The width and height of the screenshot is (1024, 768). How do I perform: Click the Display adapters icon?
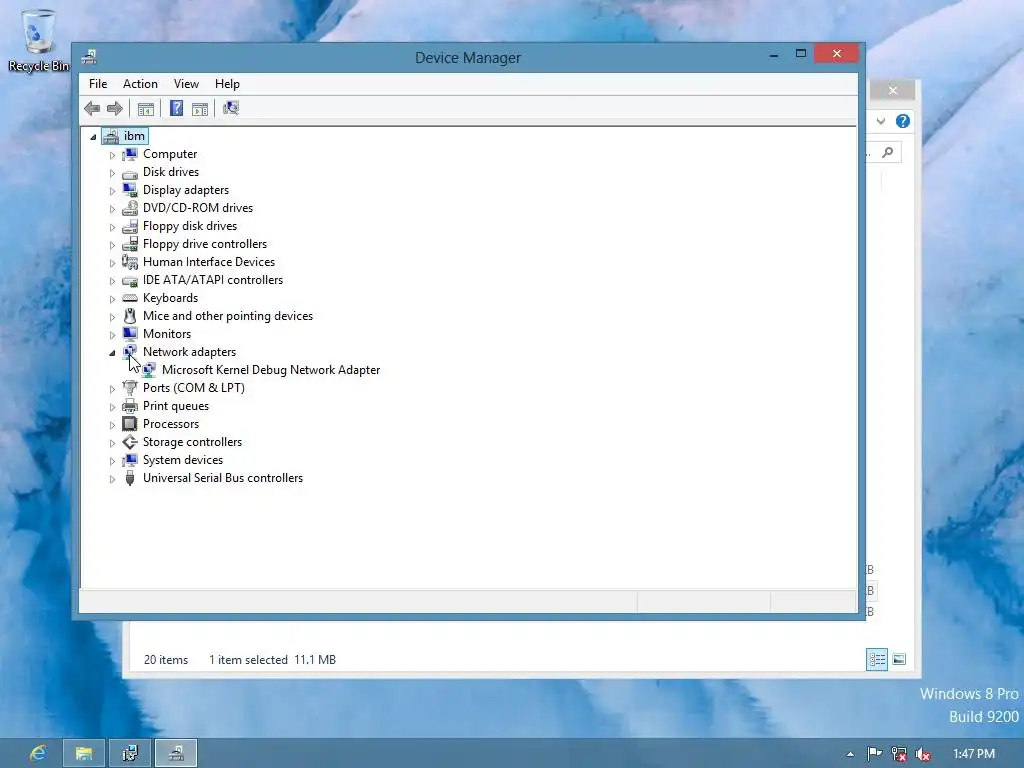(130, 190)
